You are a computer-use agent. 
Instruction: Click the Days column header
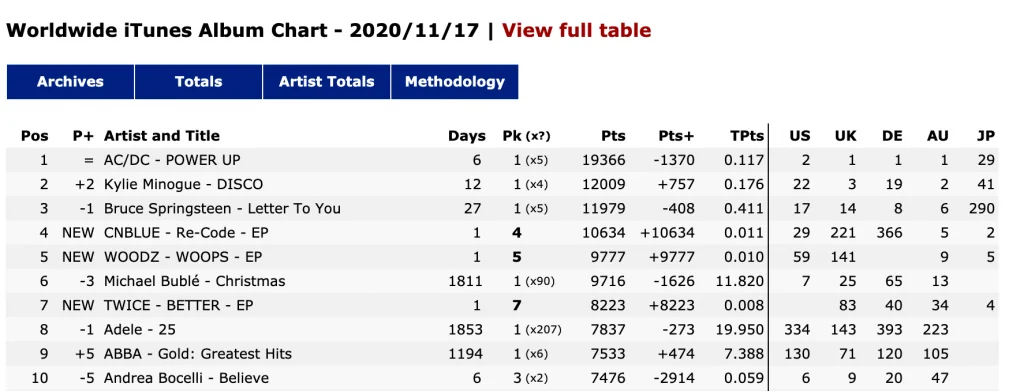tap(467, 136)
